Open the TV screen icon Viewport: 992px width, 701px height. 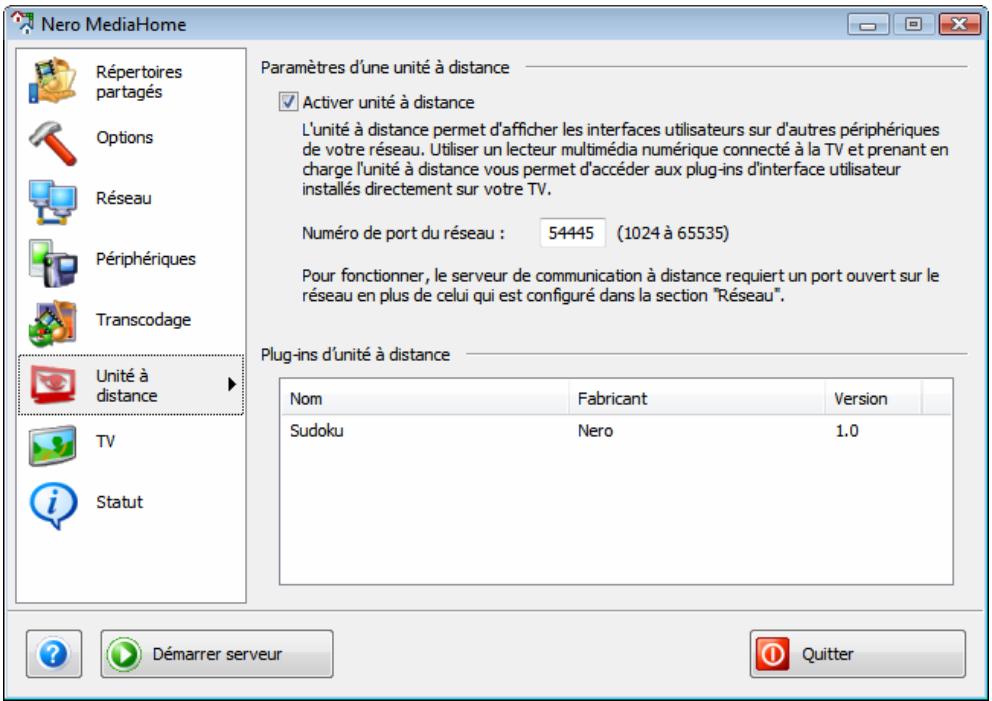tap(53, 445)
